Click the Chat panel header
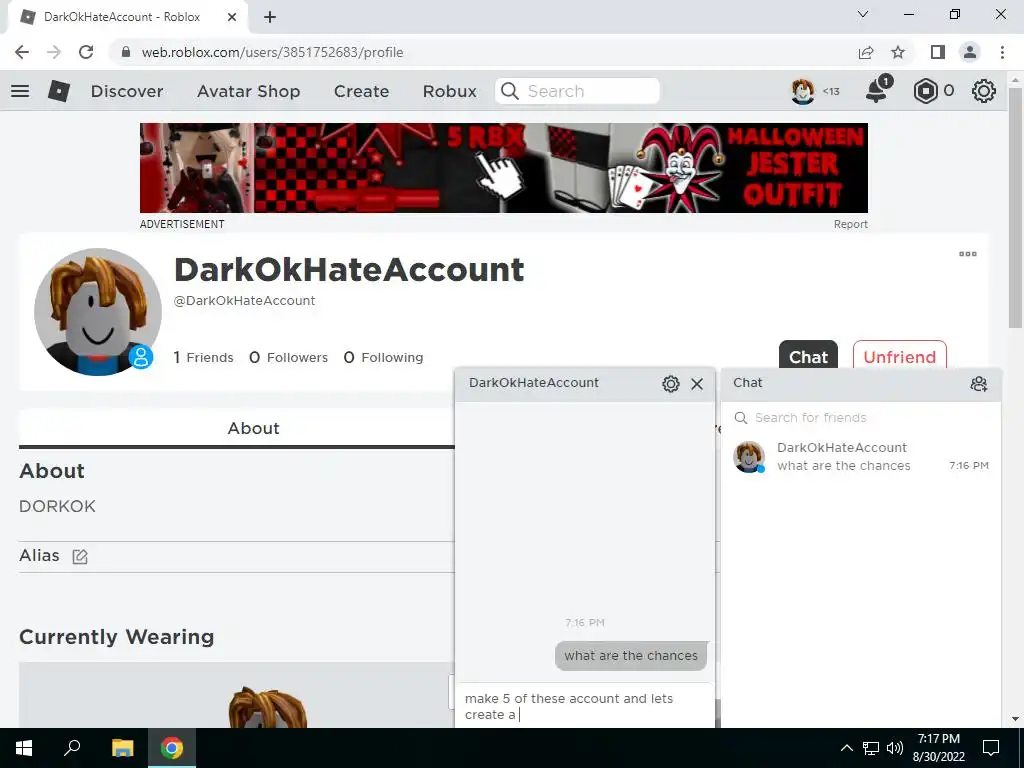Viewport: 1024px width, 768px height. pos(861,383)
